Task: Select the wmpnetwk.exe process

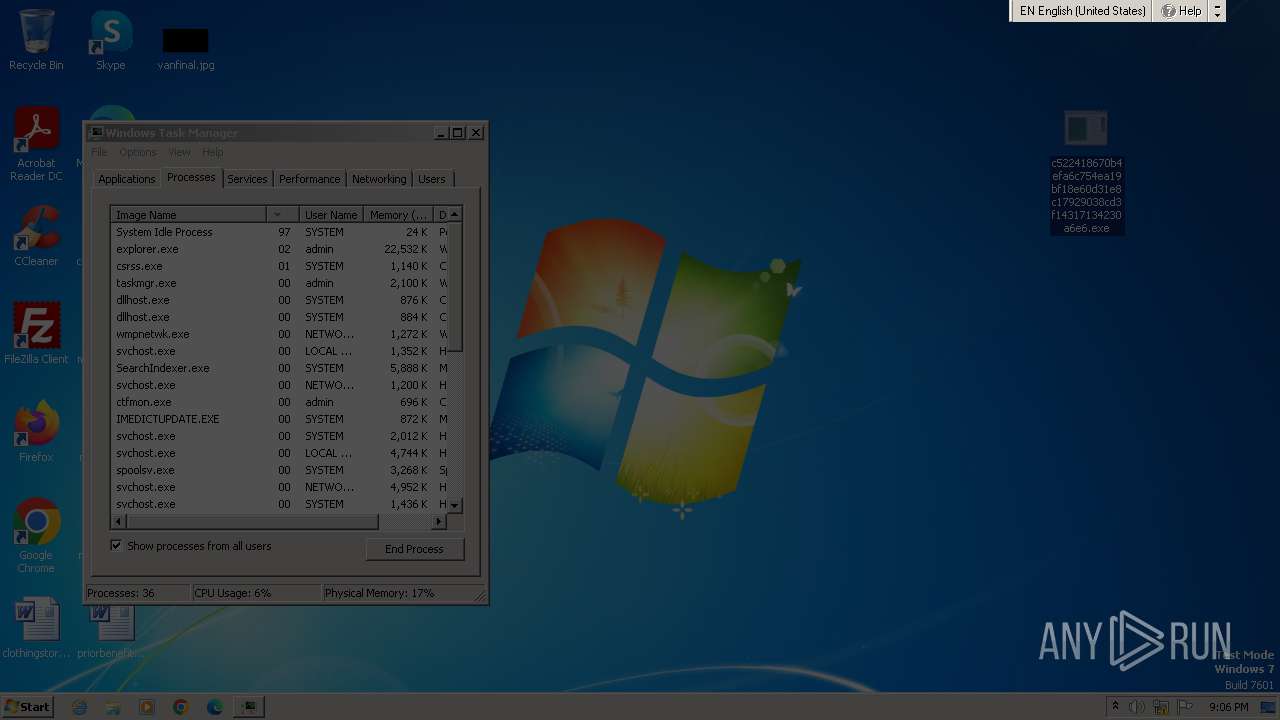Action: pos(278,334)
